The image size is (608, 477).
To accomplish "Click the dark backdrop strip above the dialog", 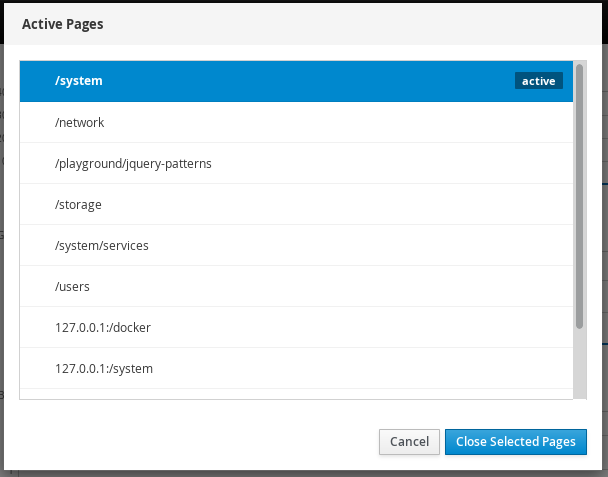I will click(x=300, y=1).
